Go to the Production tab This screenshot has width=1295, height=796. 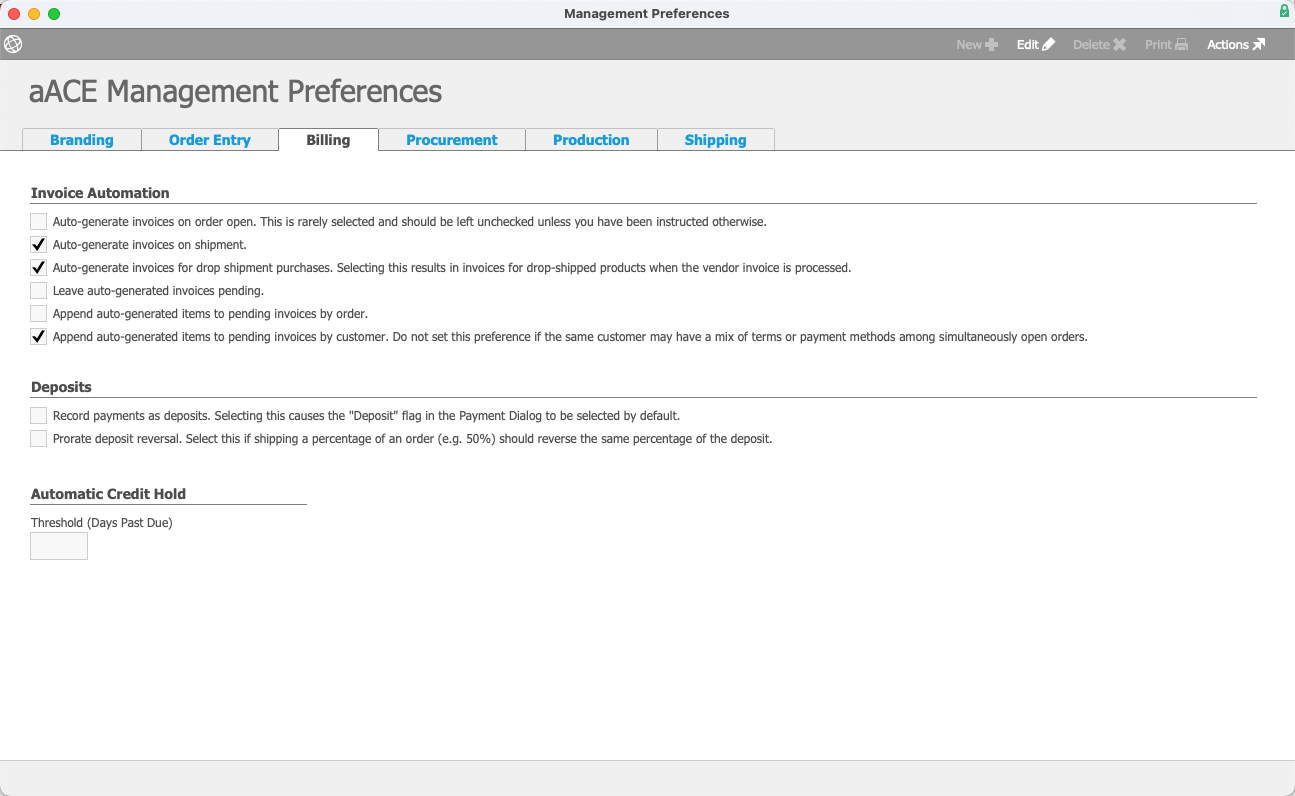click(x=591, y=140)
